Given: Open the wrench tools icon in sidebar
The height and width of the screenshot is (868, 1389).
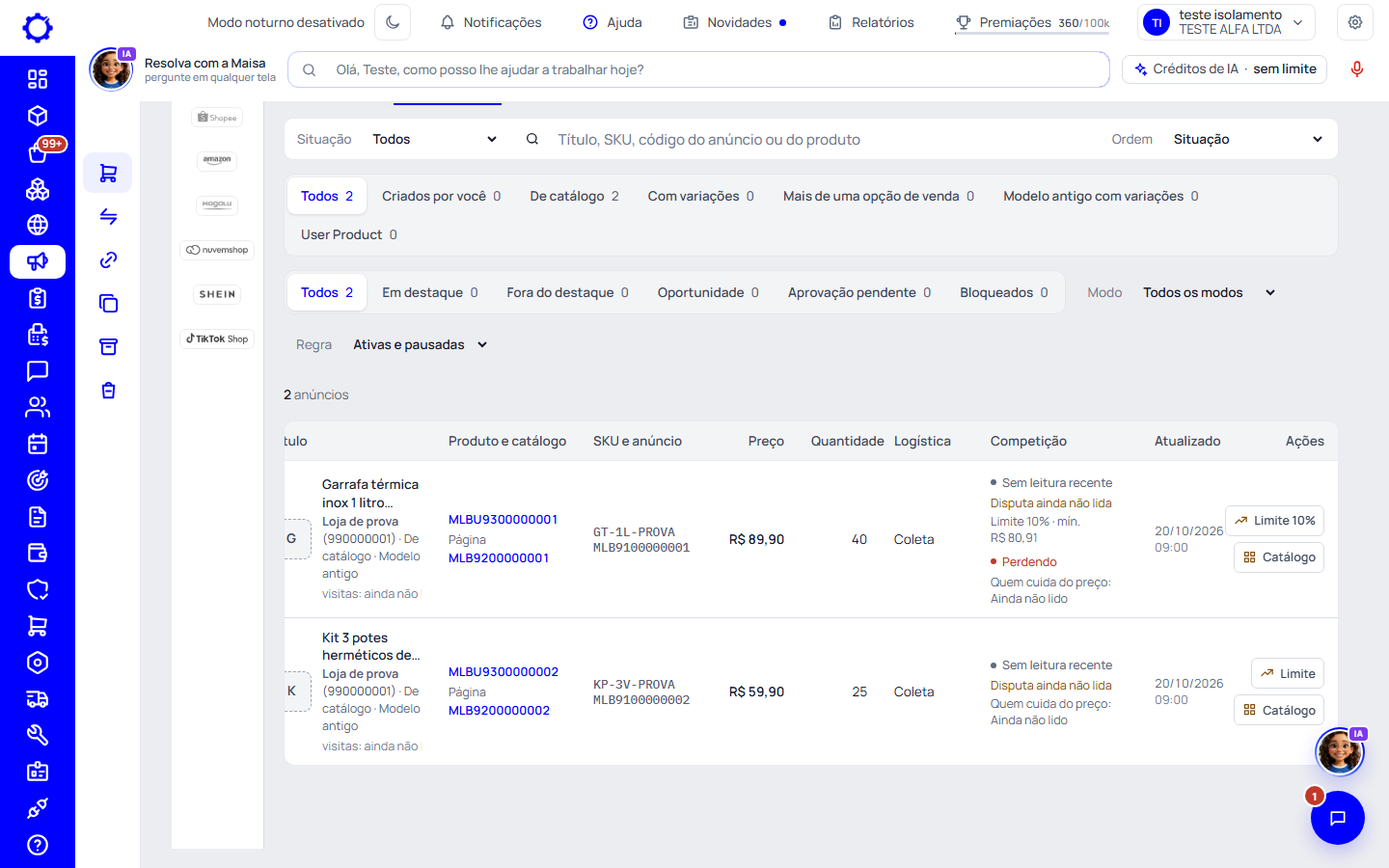Looking at the screenshot, I should click(38, 735).
